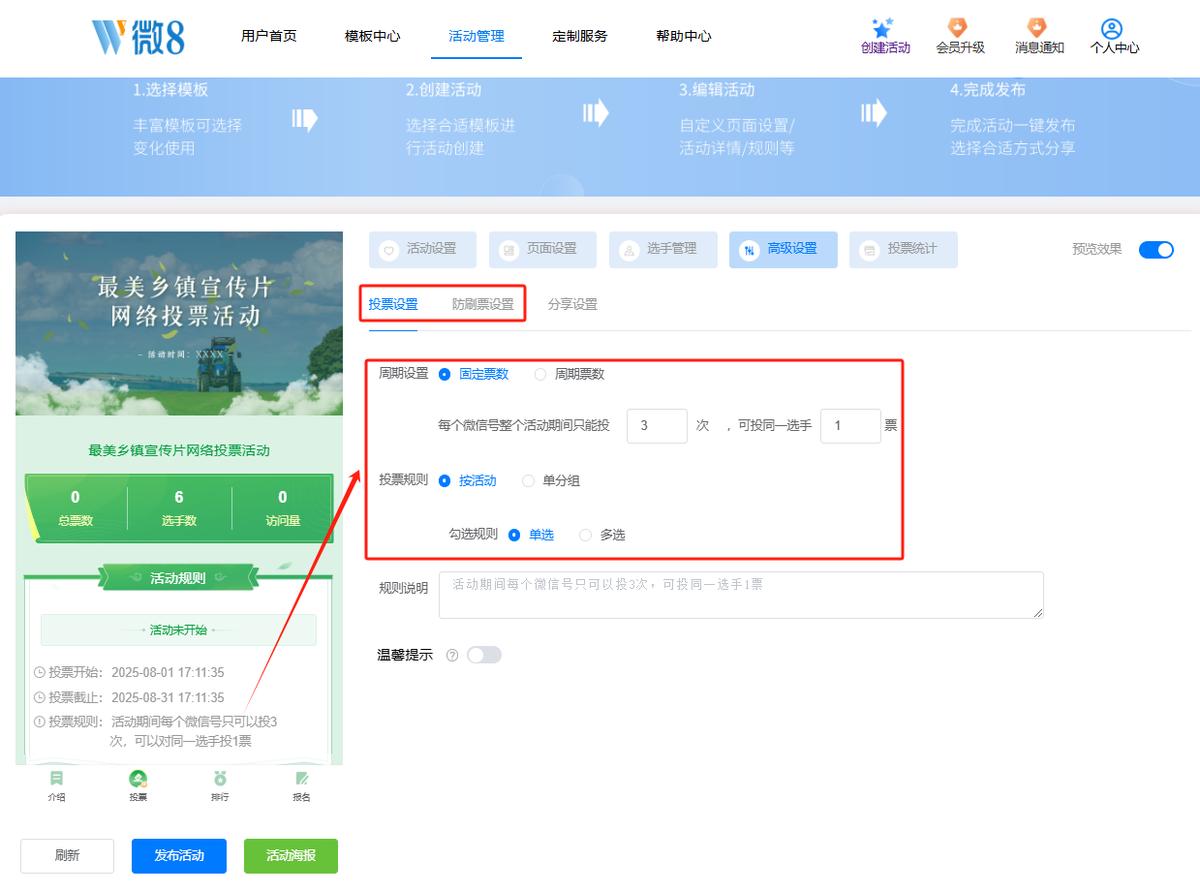Click the 微8 logo
1200x891 pixels.
[138, 36]
